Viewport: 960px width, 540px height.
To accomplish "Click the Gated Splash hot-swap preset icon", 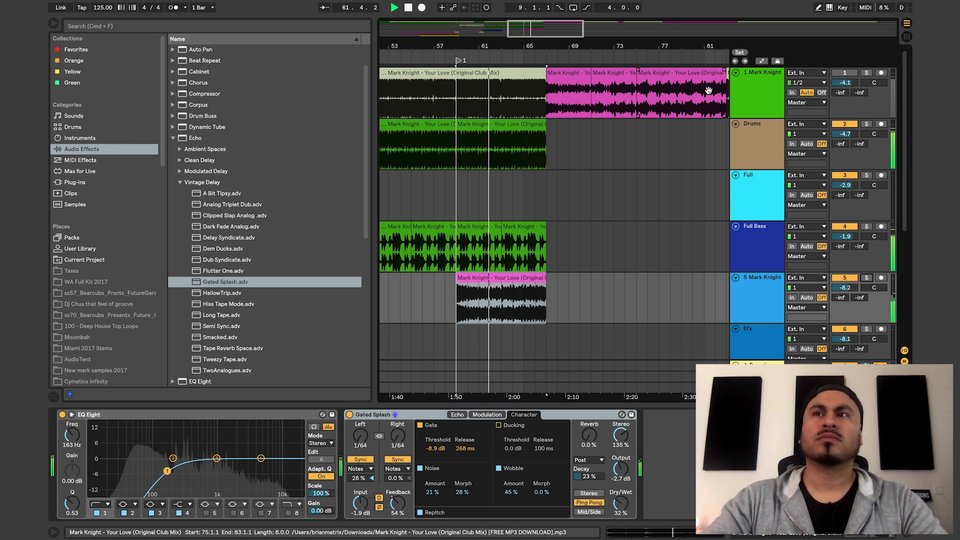I will (621, 414).
